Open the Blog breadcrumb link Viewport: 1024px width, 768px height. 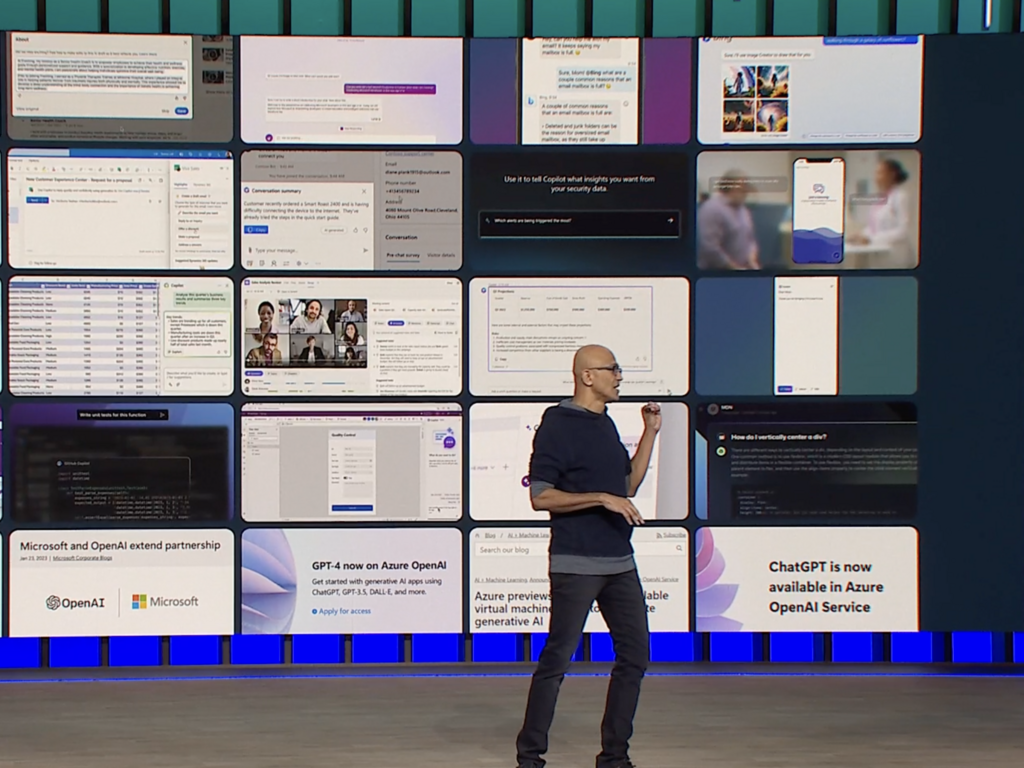click(490, 535)
